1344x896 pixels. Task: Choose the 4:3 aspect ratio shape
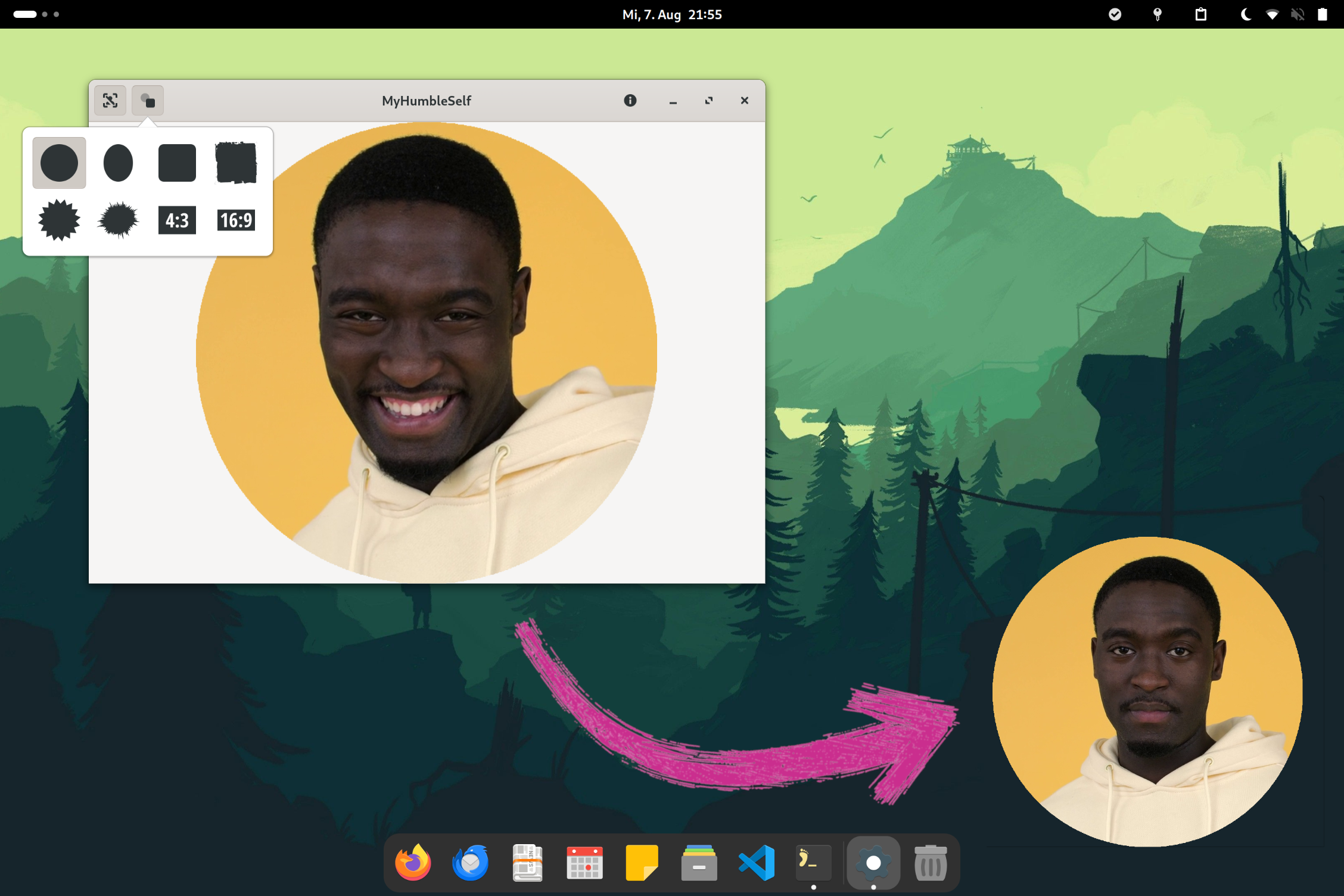(x=177, y=220)
